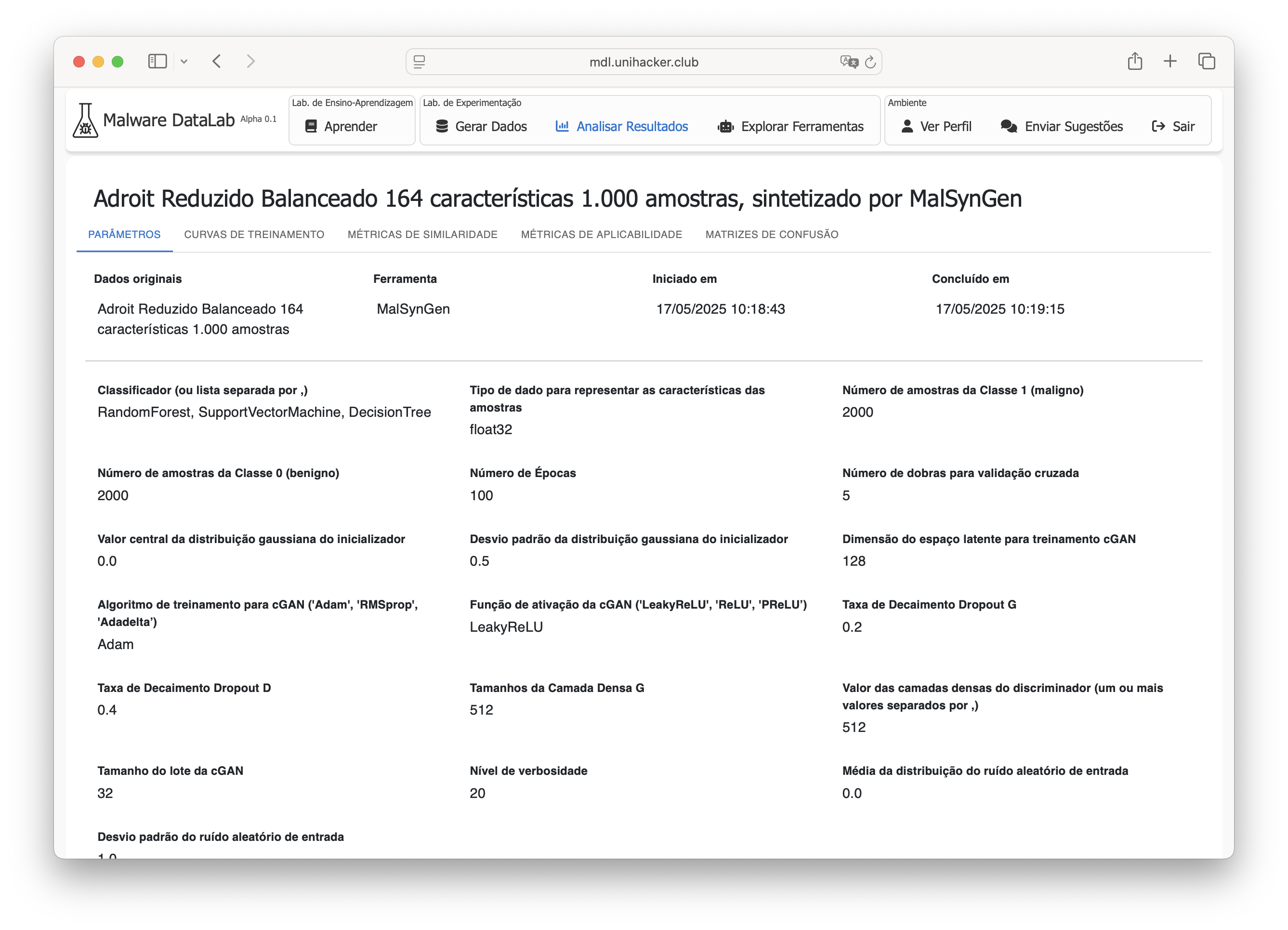This screenshot has height=930, width=1288.
Task: Click the LeakyReLU activation value
Action: tap(506, 626)
